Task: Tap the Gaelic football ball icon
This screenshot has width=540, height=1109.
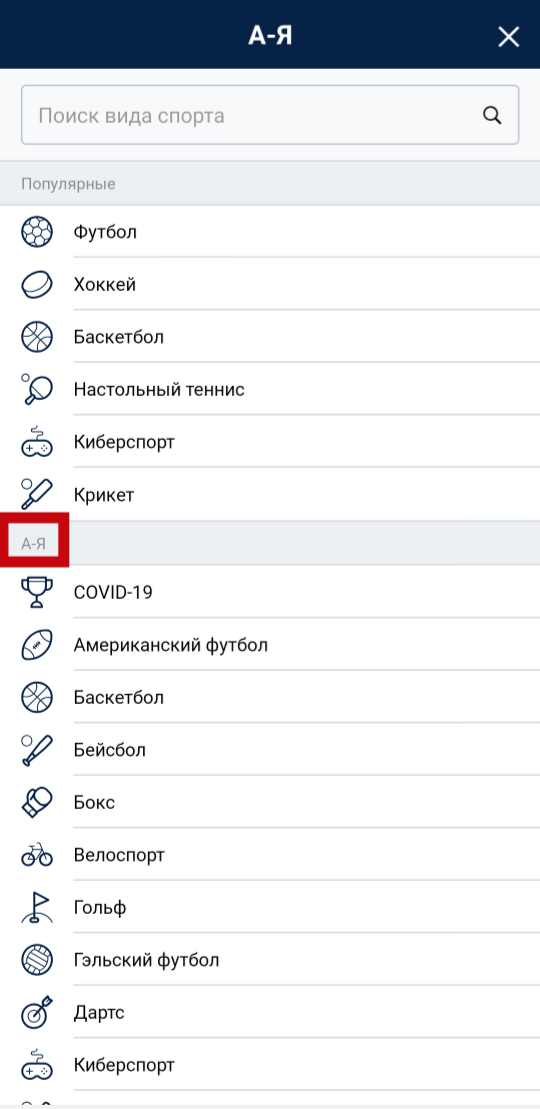Action: (37, 960)
